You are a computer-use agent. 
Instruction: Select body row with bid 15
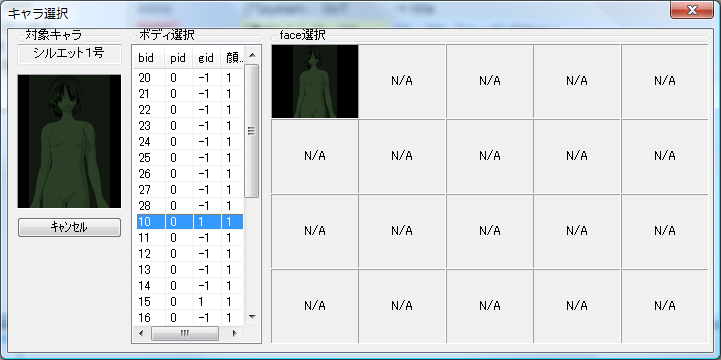click(189, 302)
